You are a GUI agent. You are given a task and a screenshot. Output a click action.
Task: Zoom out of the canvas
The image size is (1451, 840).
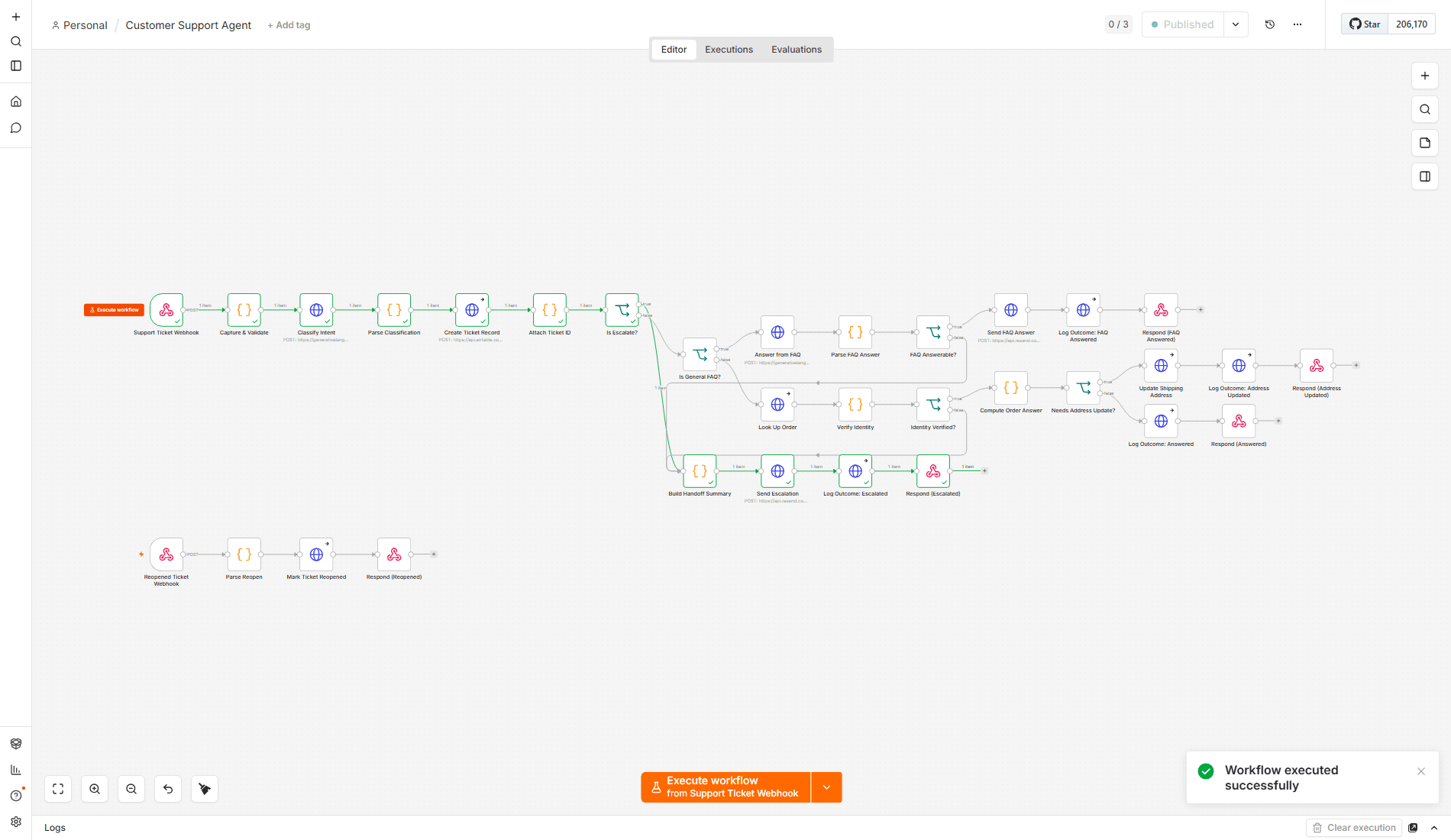point(131,789)
